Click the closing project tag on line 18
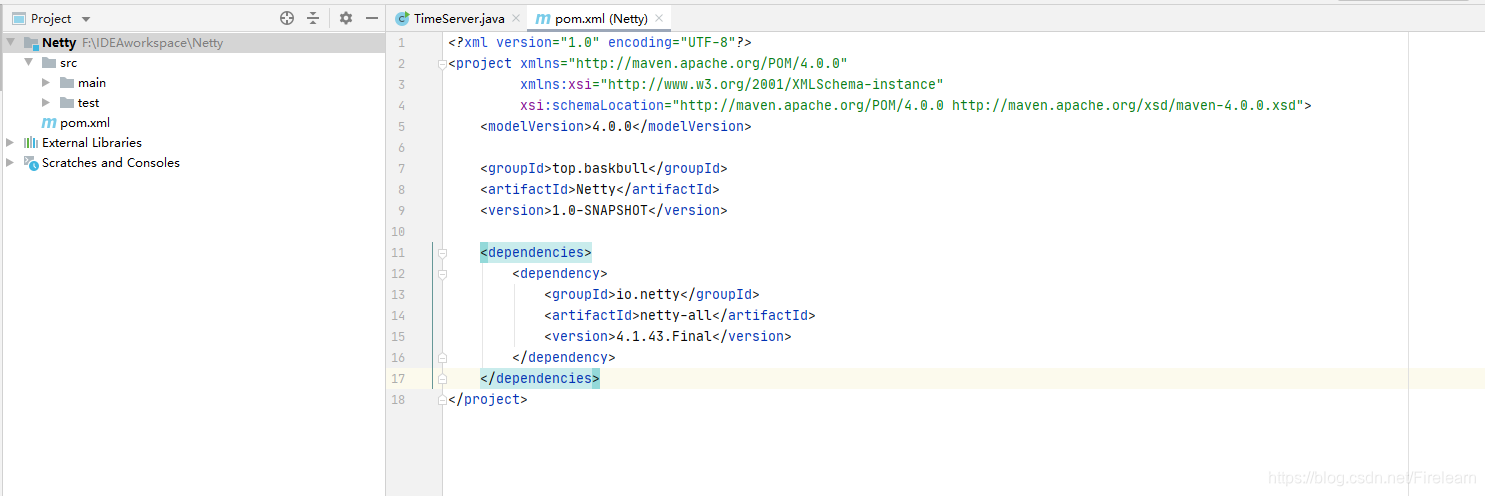This screenshot has width=1485, height=496. pyautogui.click(x=488, y=399)
